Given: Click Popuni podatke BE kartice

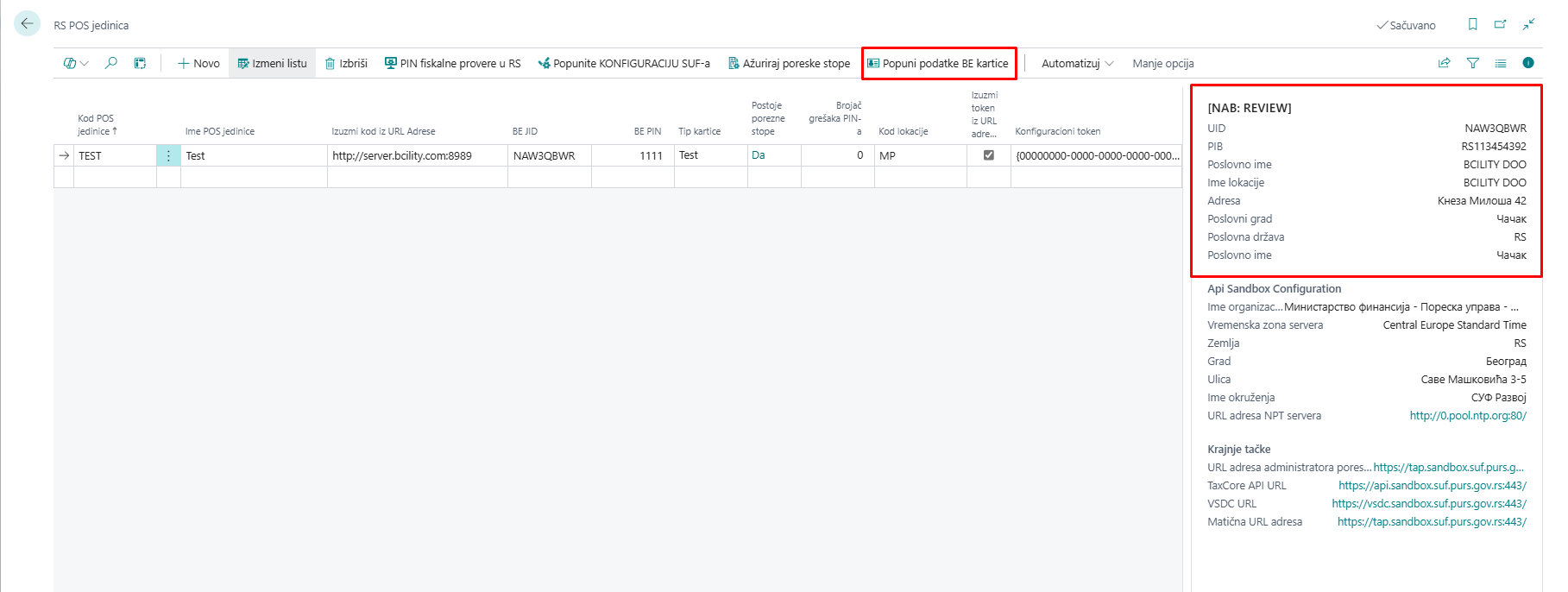Looking at the screenshot, I should click(x=938, y=63).
